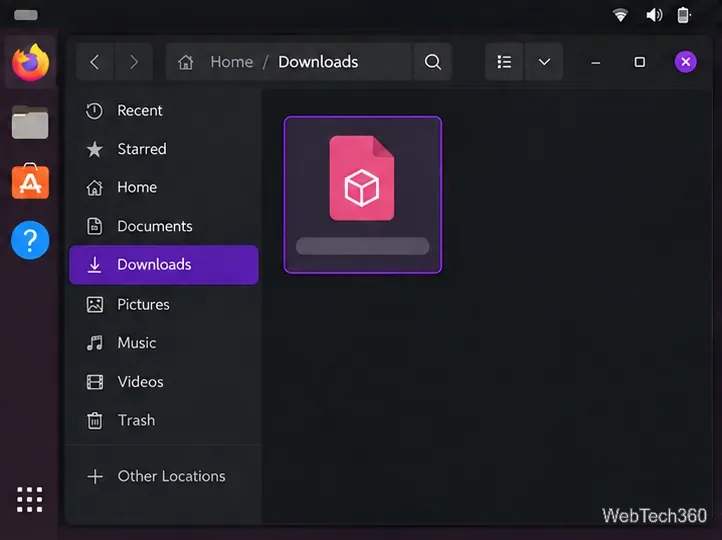722x540 pixels.
Task: Open search with the magnifier icon
Action: pos(432,62)
